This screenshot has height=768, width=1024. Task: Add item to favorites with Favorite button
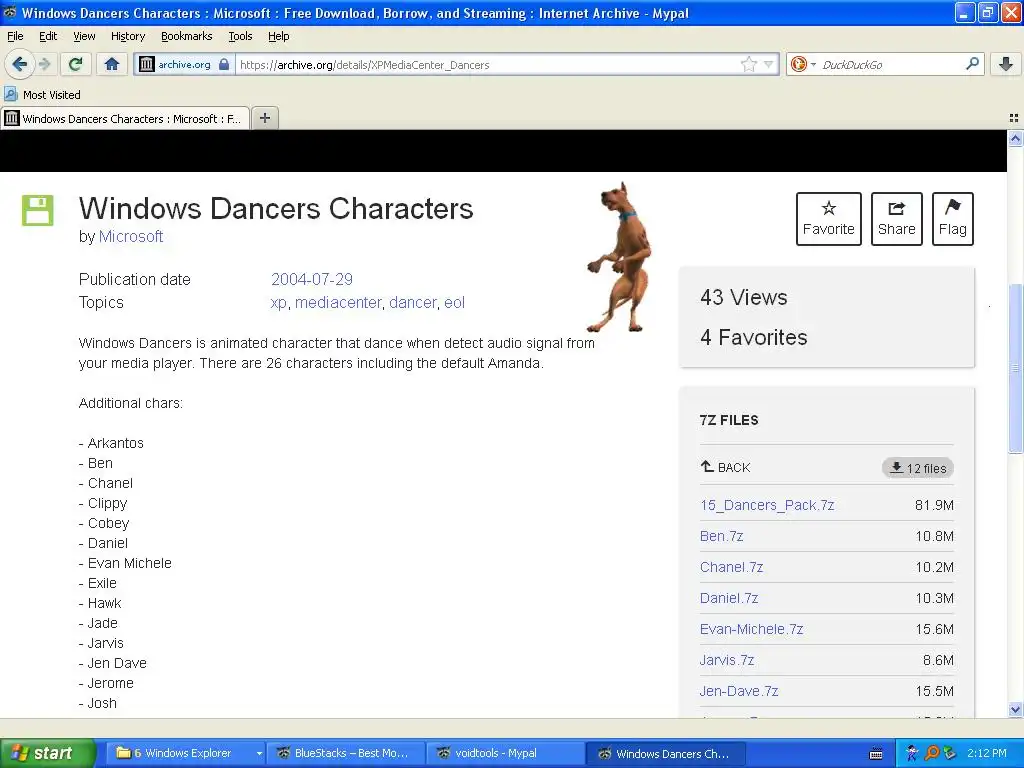click(828, 219)
